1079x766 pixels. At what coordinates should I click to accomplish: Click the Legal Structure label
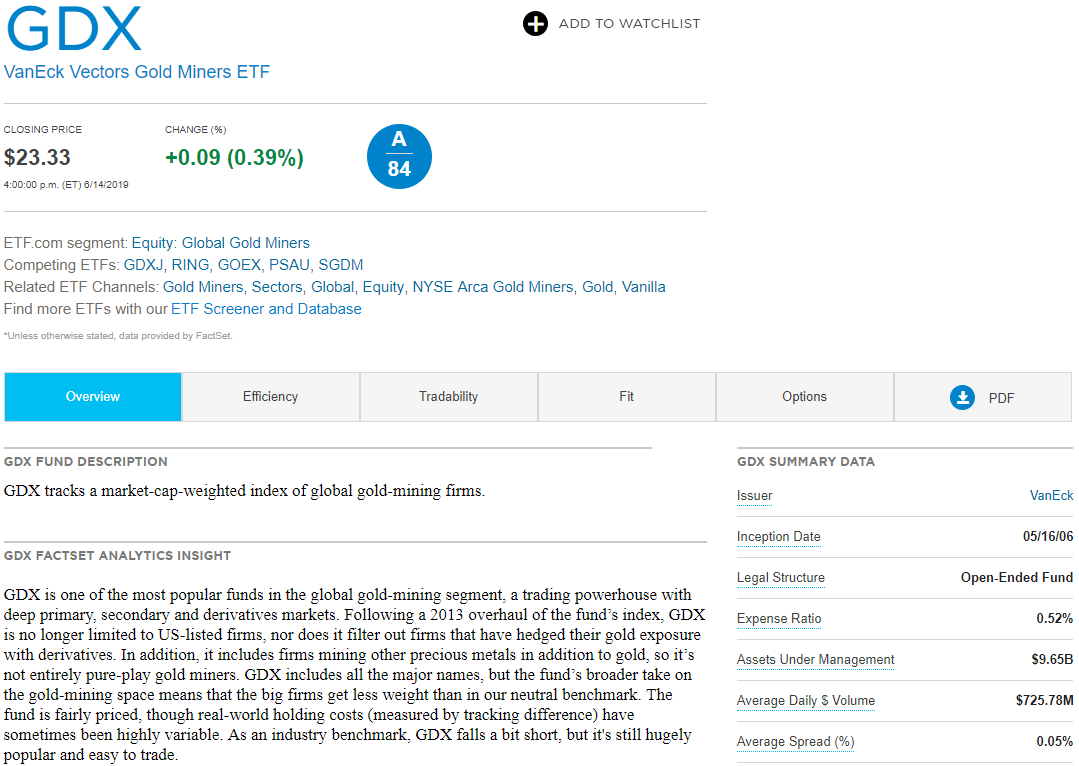(780, 577)
